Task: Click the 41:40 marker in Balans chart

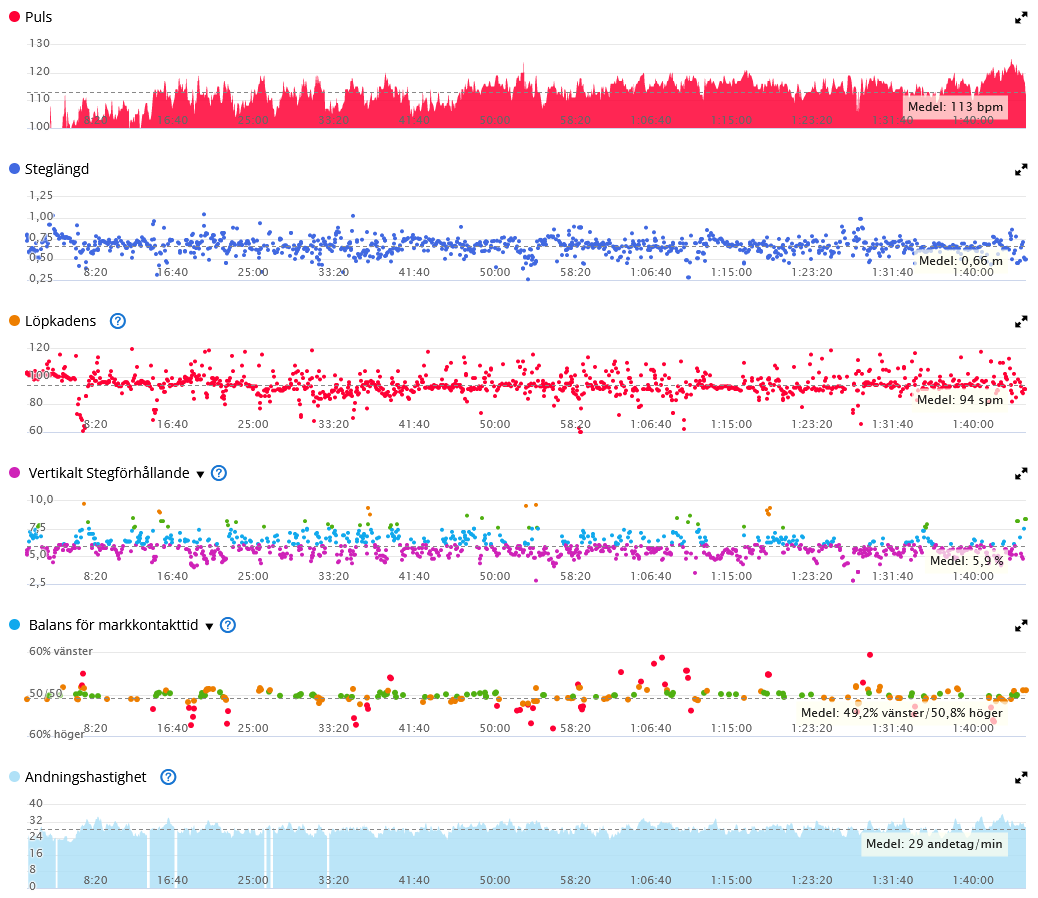Action: (414, 728)
